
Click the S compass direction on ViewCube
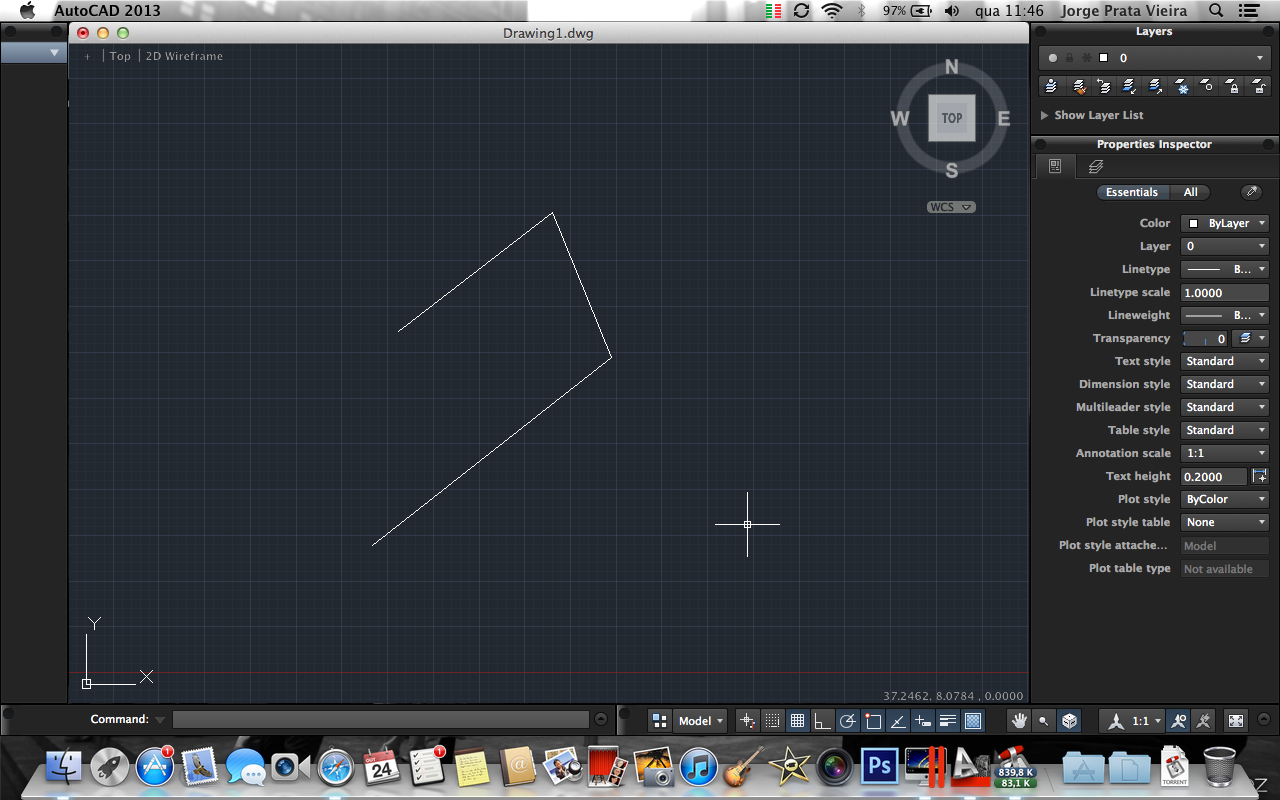click(x=951, y=171)
